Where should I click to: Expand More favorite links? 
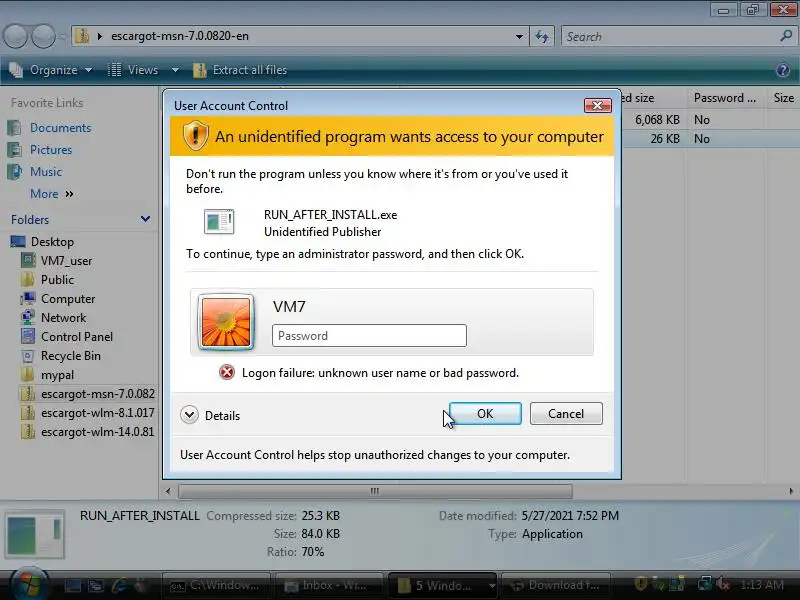[52, 194]
